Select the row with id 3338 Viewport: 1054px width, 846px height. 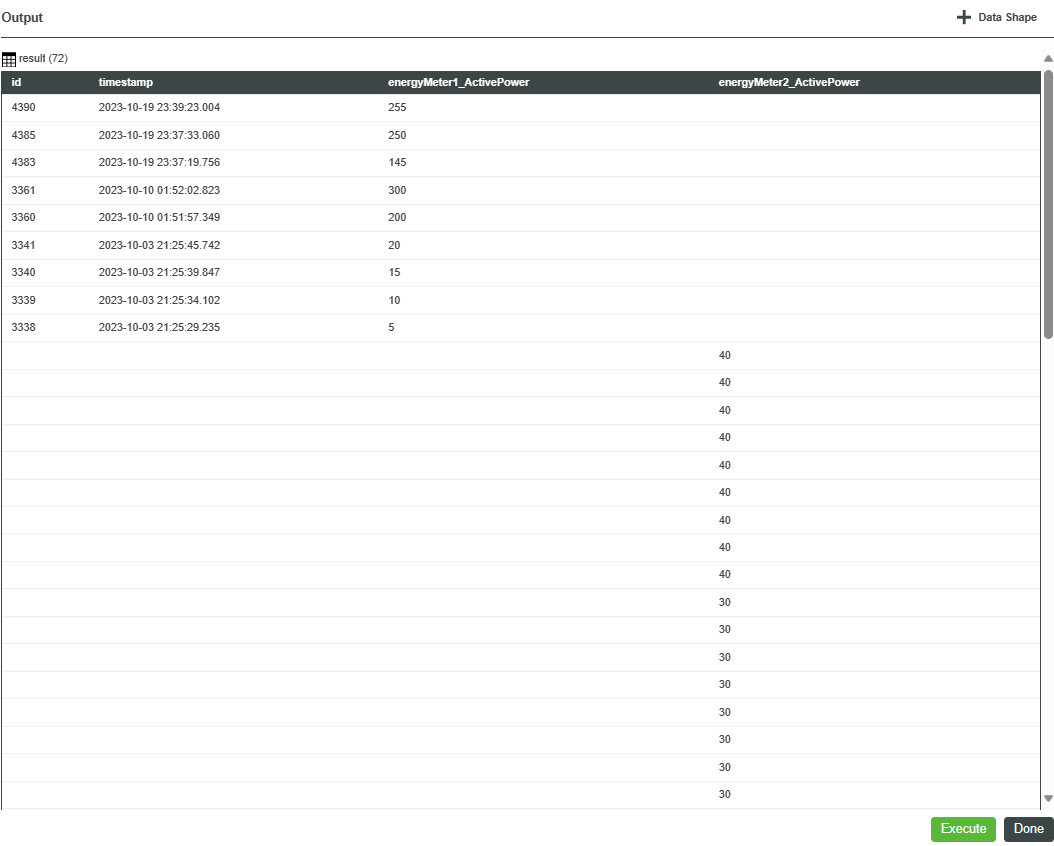tap(300, 327)
